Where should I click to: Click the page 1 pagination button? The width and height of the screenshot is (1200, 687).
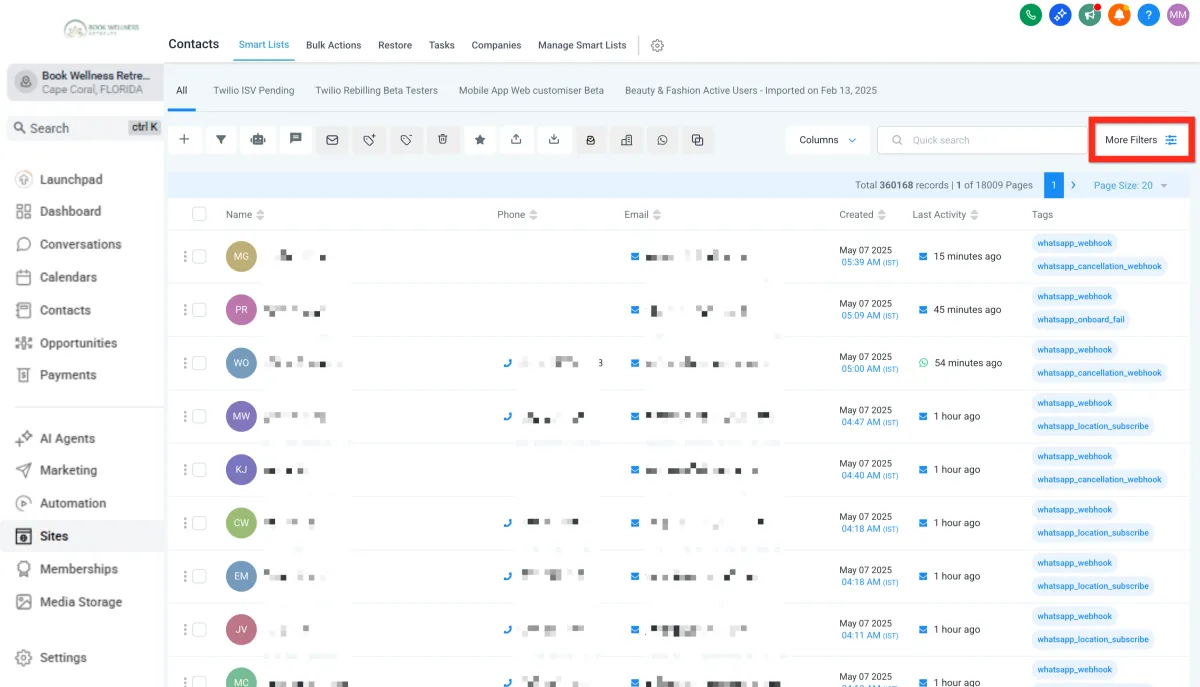[x=1054, y=185]
